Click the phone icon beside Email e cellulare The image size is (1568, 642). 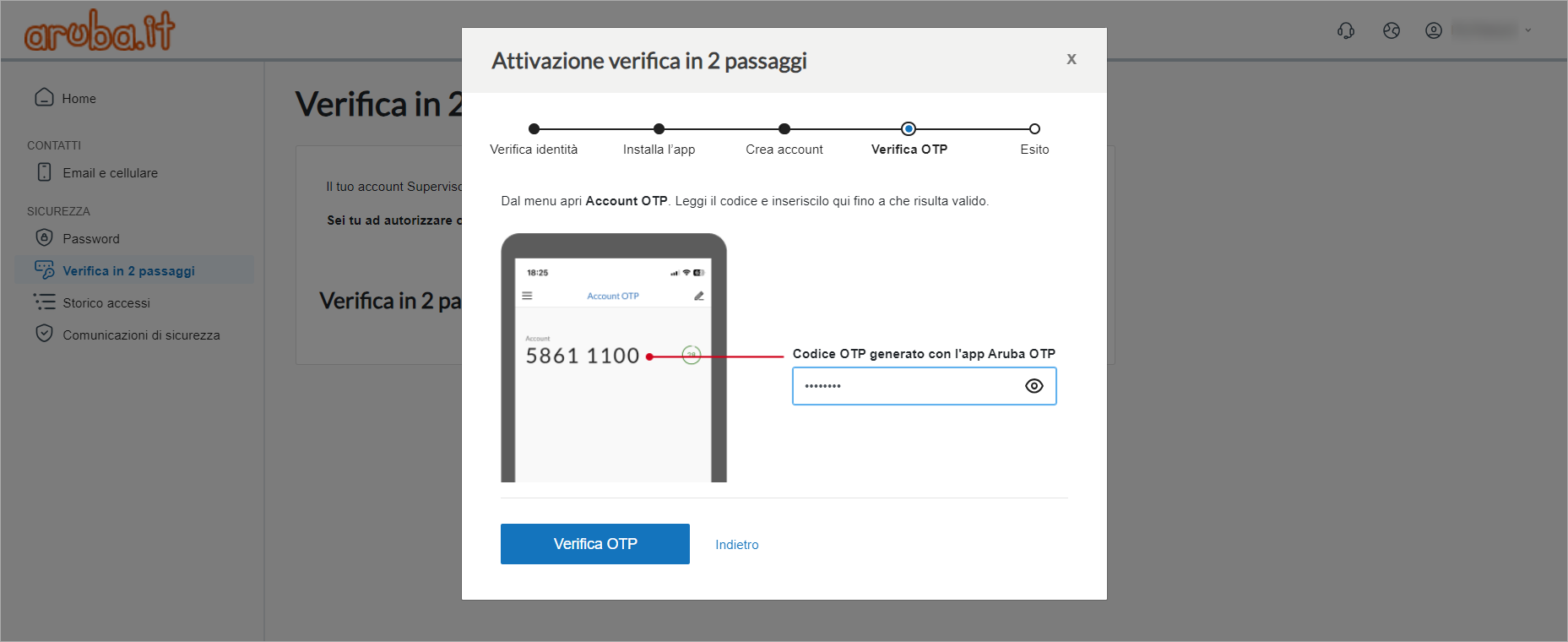[45, 172]
